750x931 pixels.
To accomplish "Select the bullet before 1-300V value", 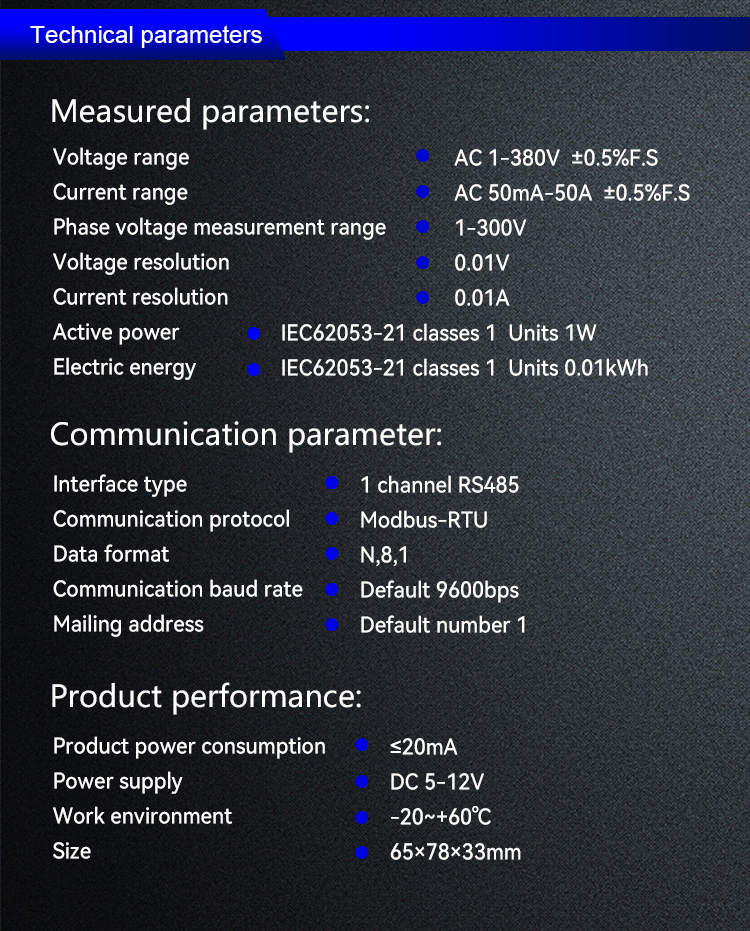I will coord(422,227).
